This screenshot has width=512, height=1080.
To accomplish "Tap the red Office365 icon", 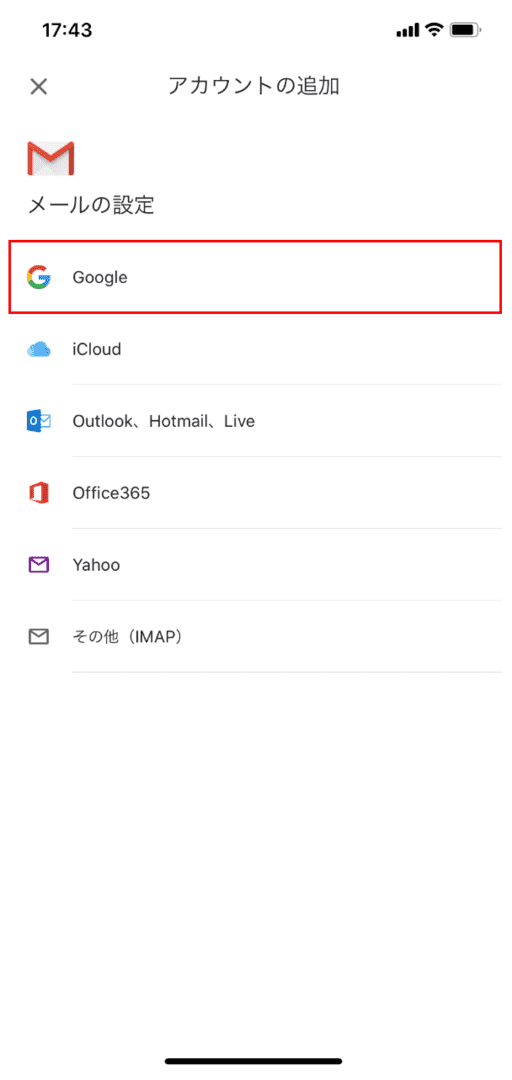I will [39, 493].
